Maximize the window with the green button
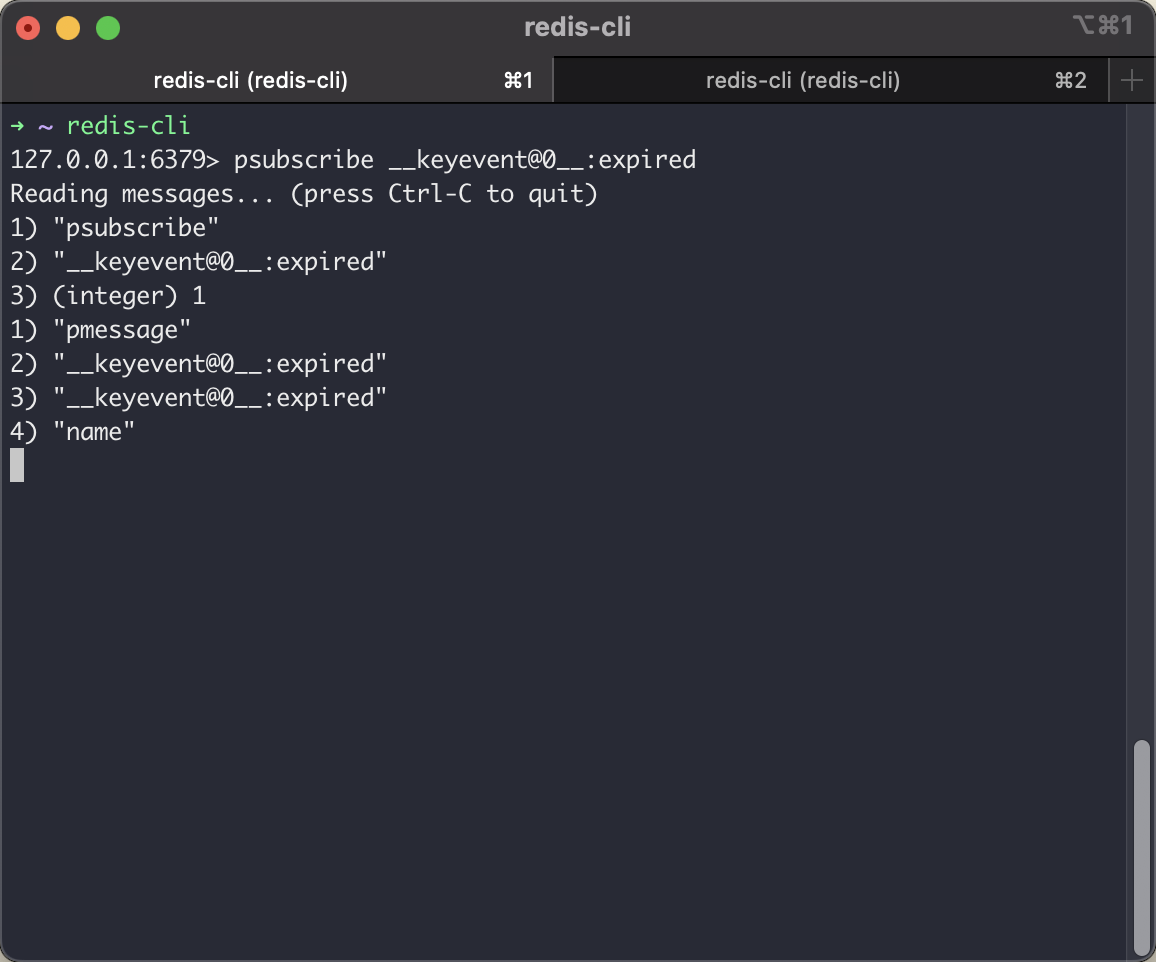 tap(108, 28)
